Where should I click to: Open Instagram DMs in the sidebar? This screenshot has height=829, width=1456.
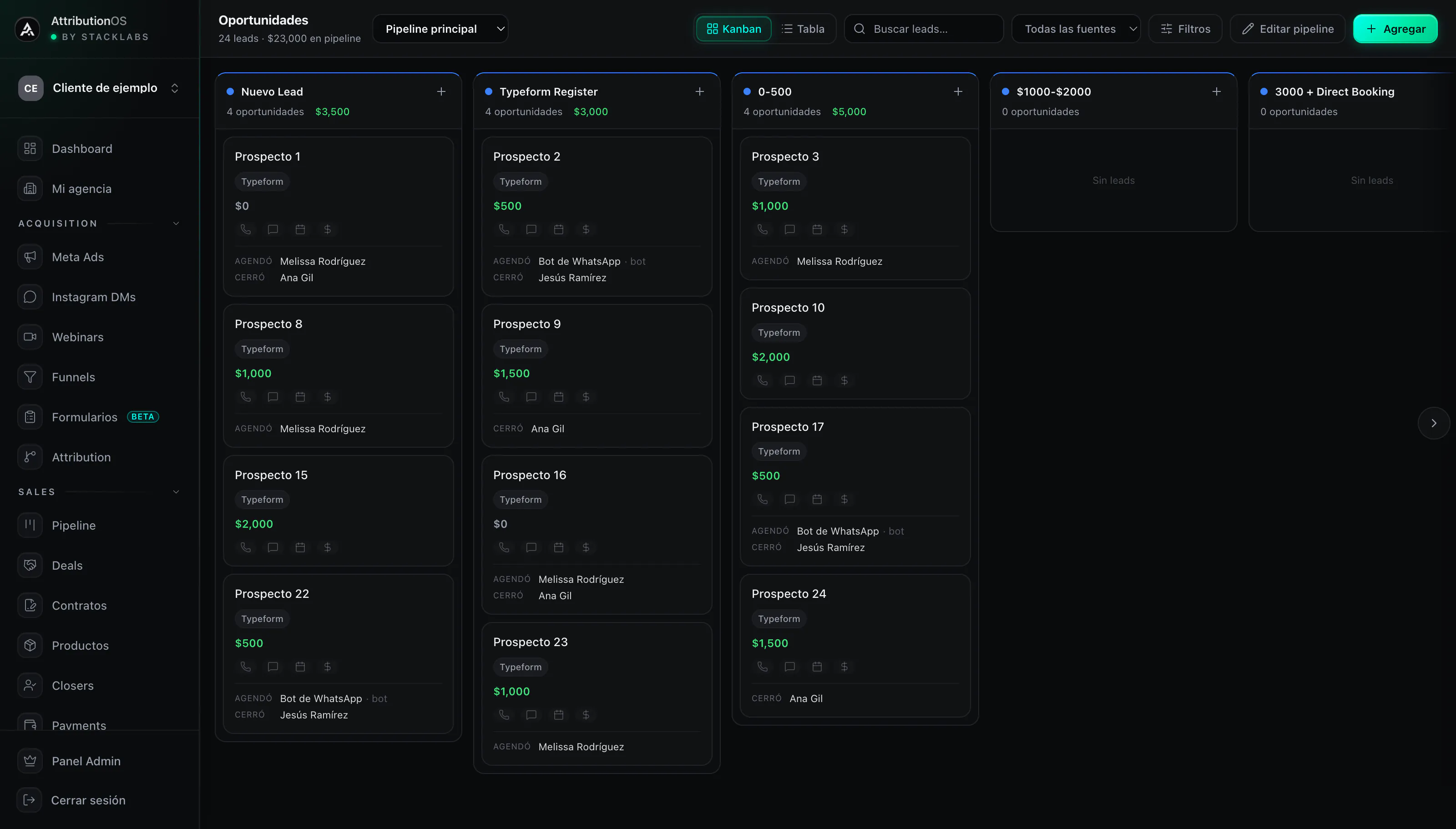click(100, 297)
